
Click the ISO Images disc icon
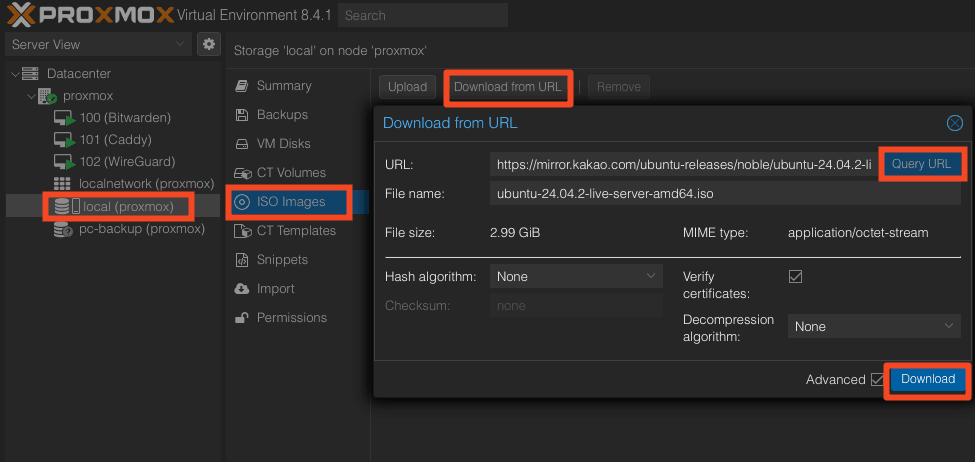pos(242,202)
